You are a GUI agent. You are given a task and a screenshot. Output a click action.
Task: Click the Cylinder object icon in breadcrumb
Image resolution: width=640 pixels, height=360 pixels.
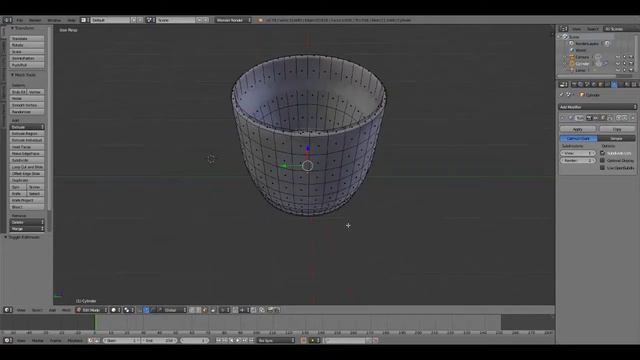582,95
